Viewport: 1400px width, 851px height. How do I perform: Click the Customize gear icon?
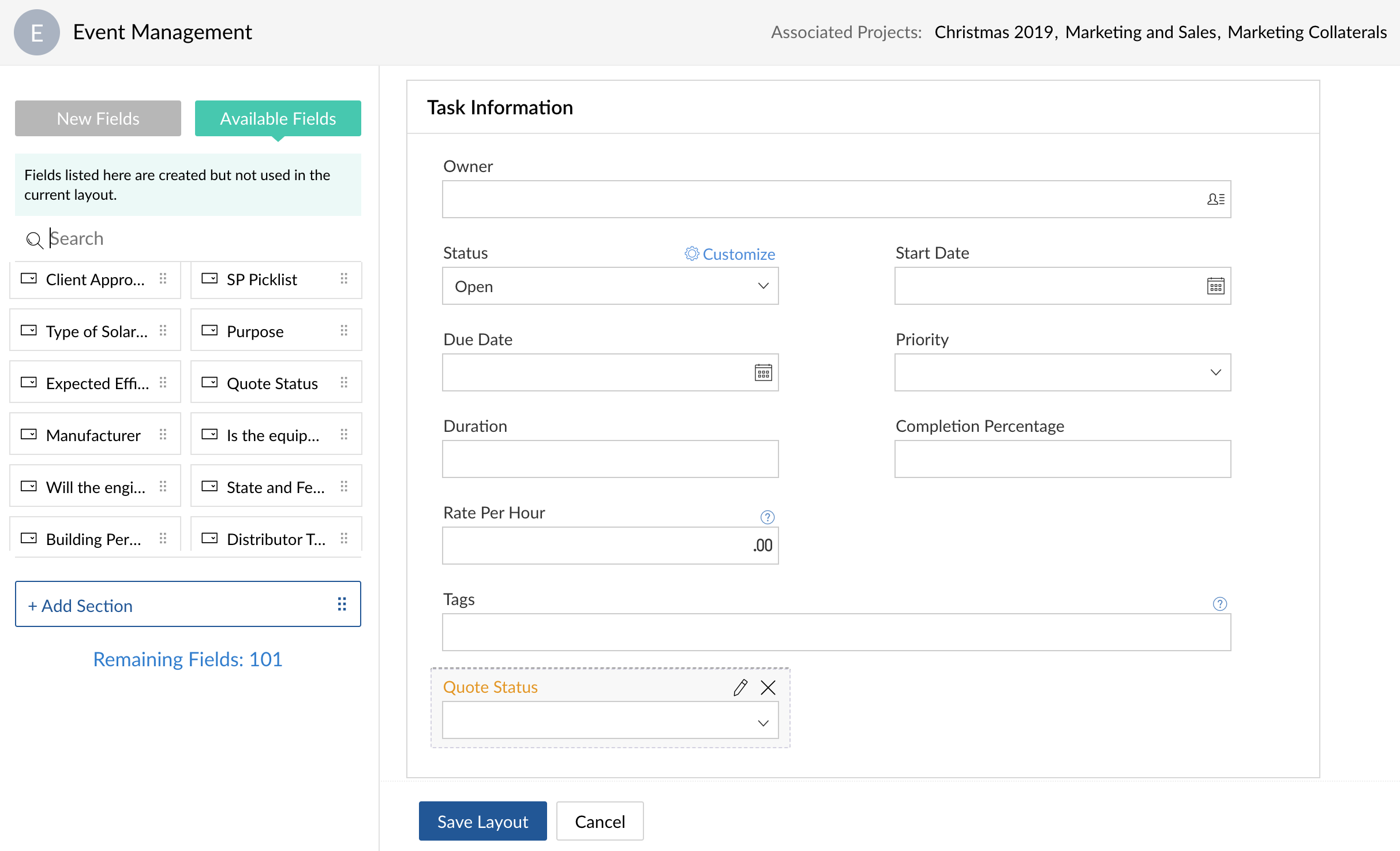[x=691, y=253]
